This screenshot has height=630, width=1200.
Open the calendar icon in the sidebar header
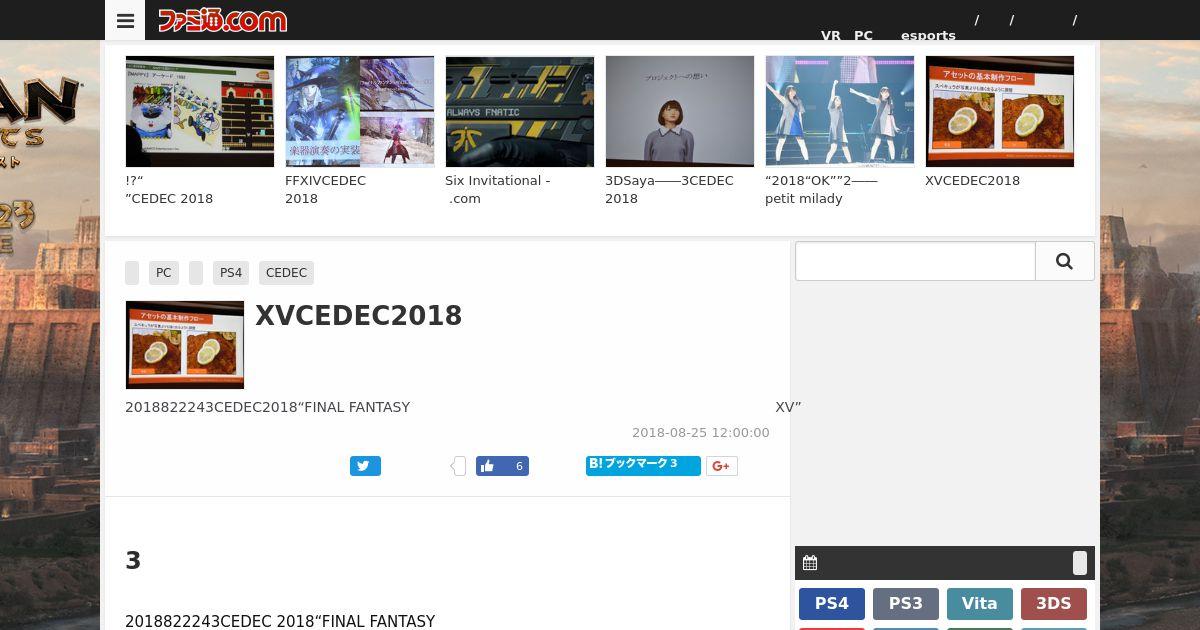pyautogui.click(x=810, y=563)
